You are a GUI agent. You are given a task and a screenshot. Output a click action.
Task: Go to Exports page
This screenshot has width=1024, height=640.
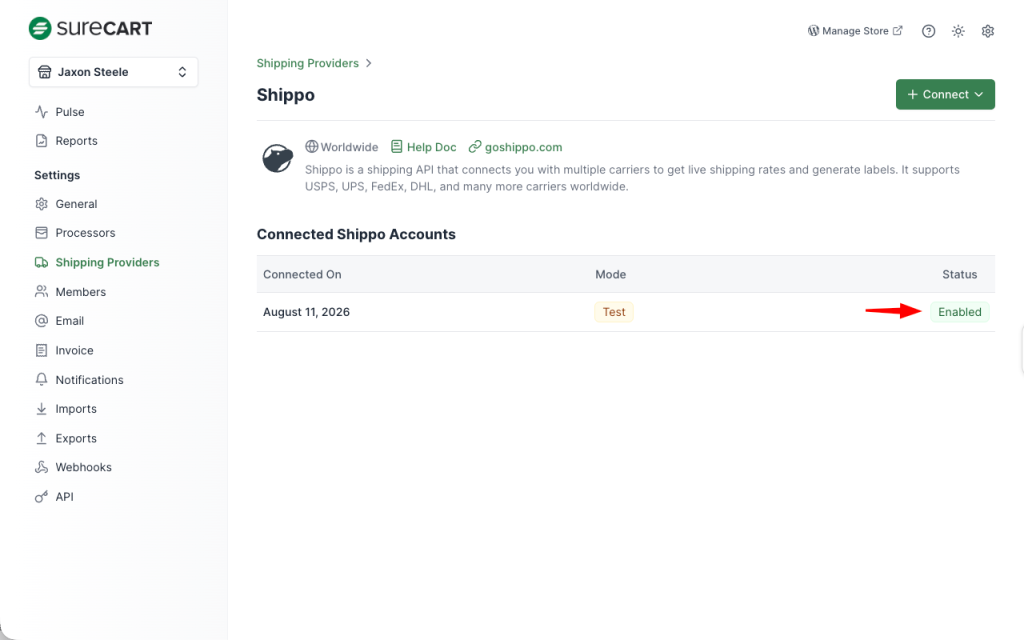click(x=76, y=438)
